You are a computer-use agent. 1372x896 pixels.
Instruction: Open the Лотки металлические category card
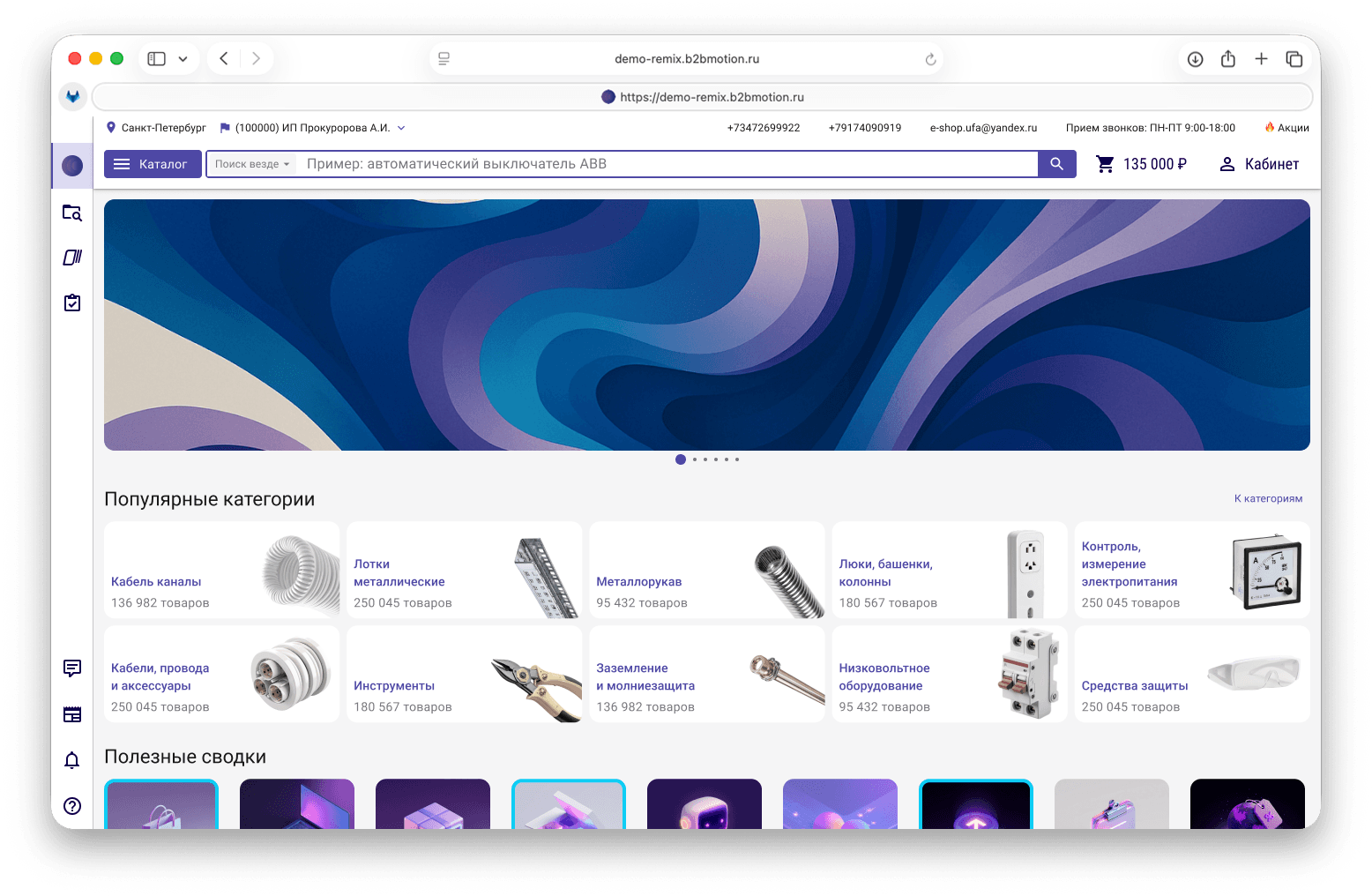(465, 570)
